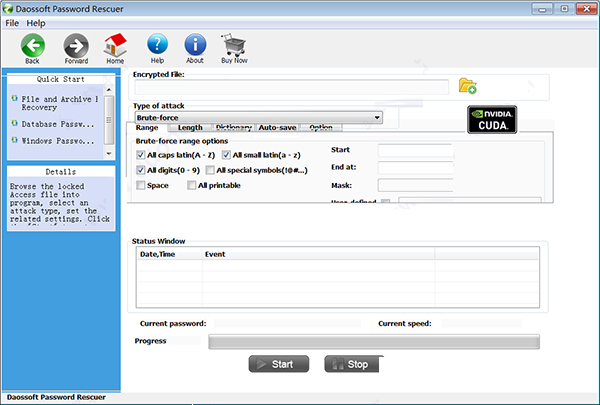
Task: Click the Current speed value field
Action: point(481,323)
